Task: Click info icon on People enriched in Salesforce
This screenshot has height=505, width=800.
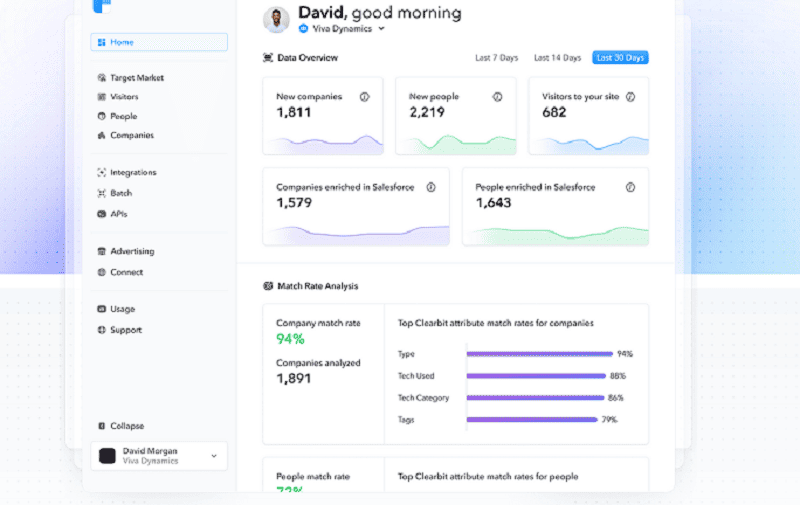Action: pos(631,187)
